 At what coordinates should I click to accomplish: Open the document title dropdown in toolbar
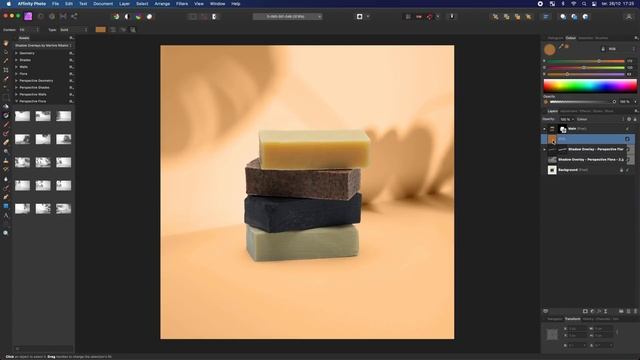(287, 17)
